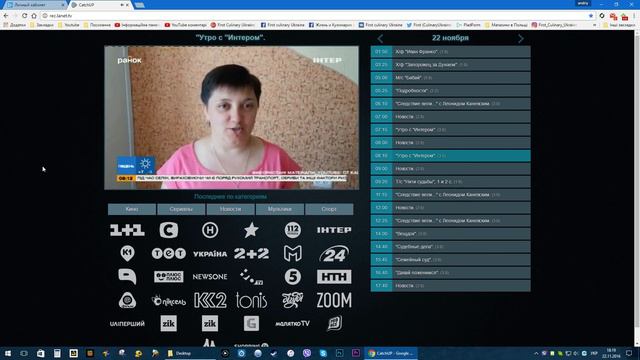Open the ПлюсПлюс channel logo

[169, 277]
